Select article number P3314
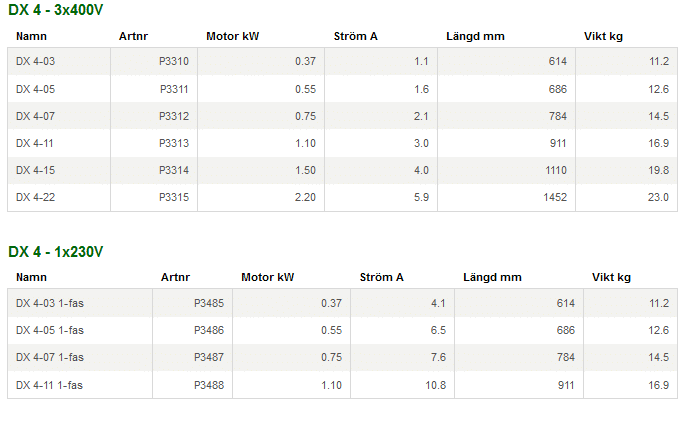Screen dimensions: 691x432 pos(174,170)
